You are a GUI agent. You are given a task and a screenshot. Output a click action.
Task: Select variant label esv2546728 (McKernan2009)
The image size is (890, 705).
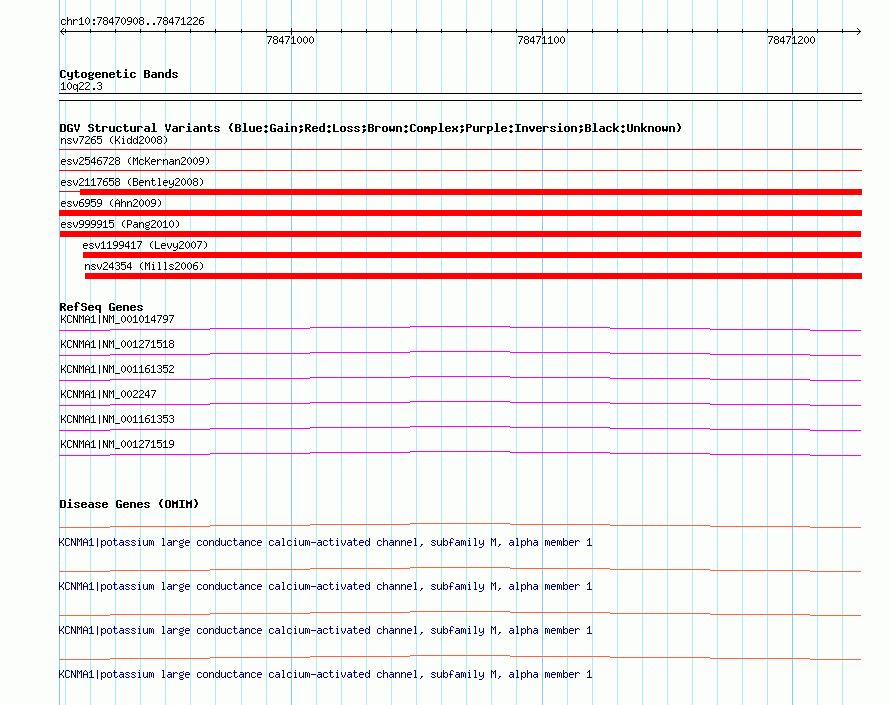[135, 161]
